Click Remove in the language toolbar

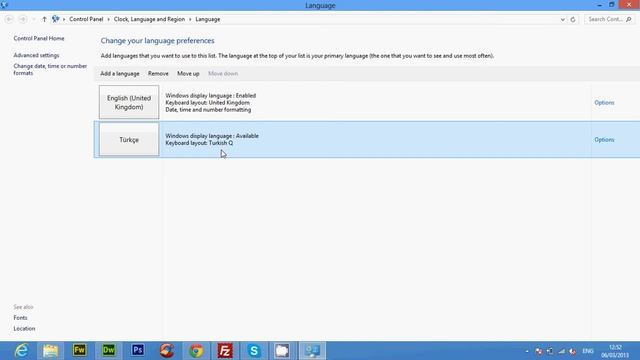click(x=158, y=73)
